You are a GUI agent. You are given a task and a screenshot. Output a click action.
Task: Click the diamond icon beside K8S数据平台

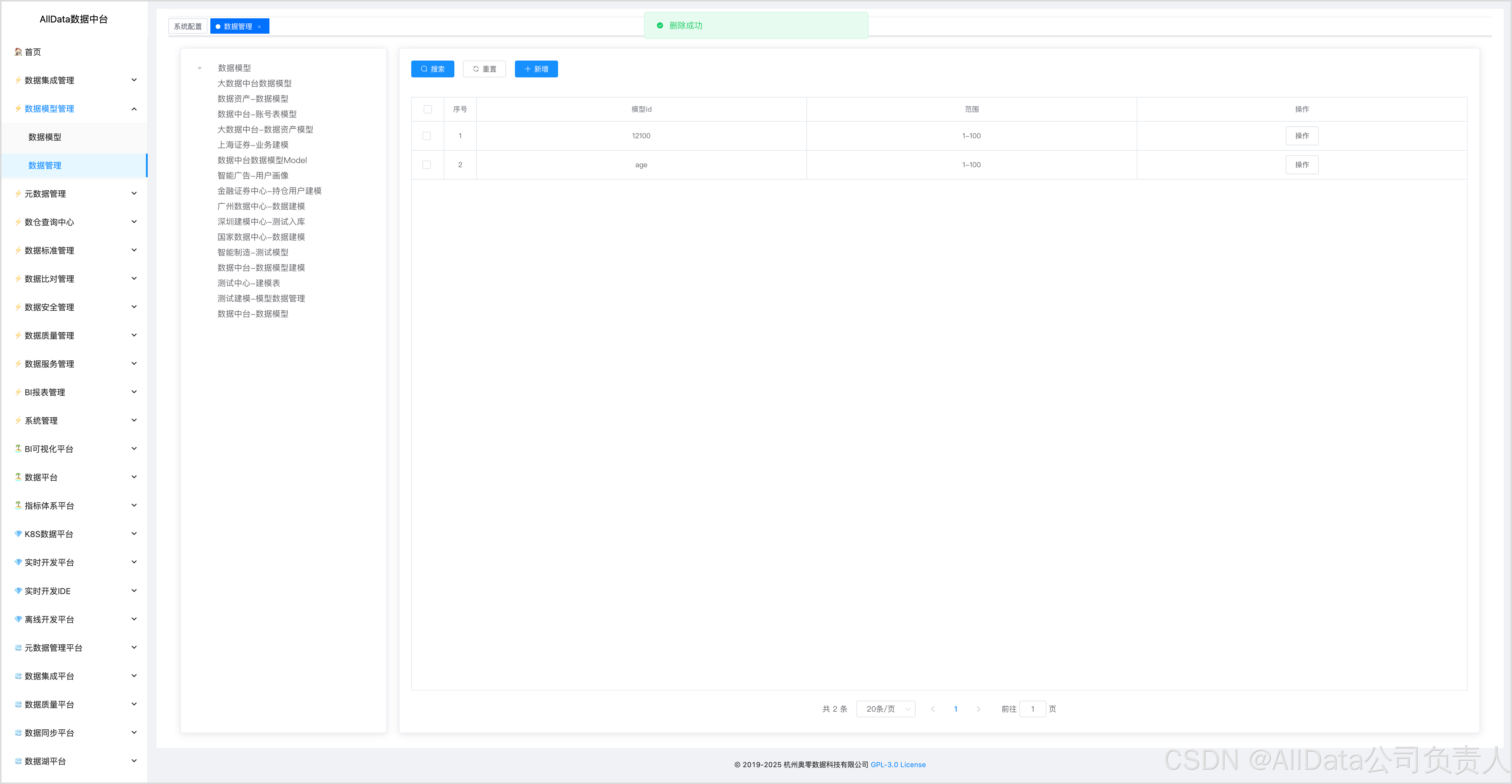18,533
